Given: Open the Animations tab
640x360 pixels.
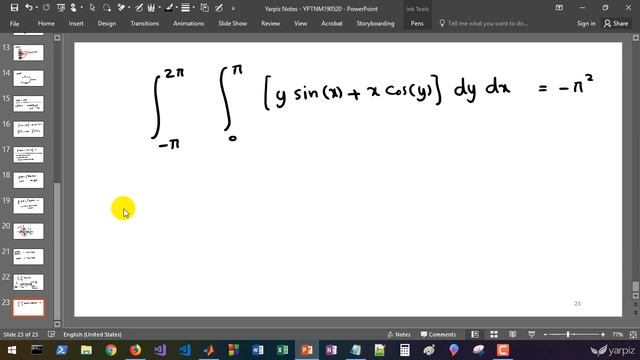Looking at the screenshot, I should 188,23.
